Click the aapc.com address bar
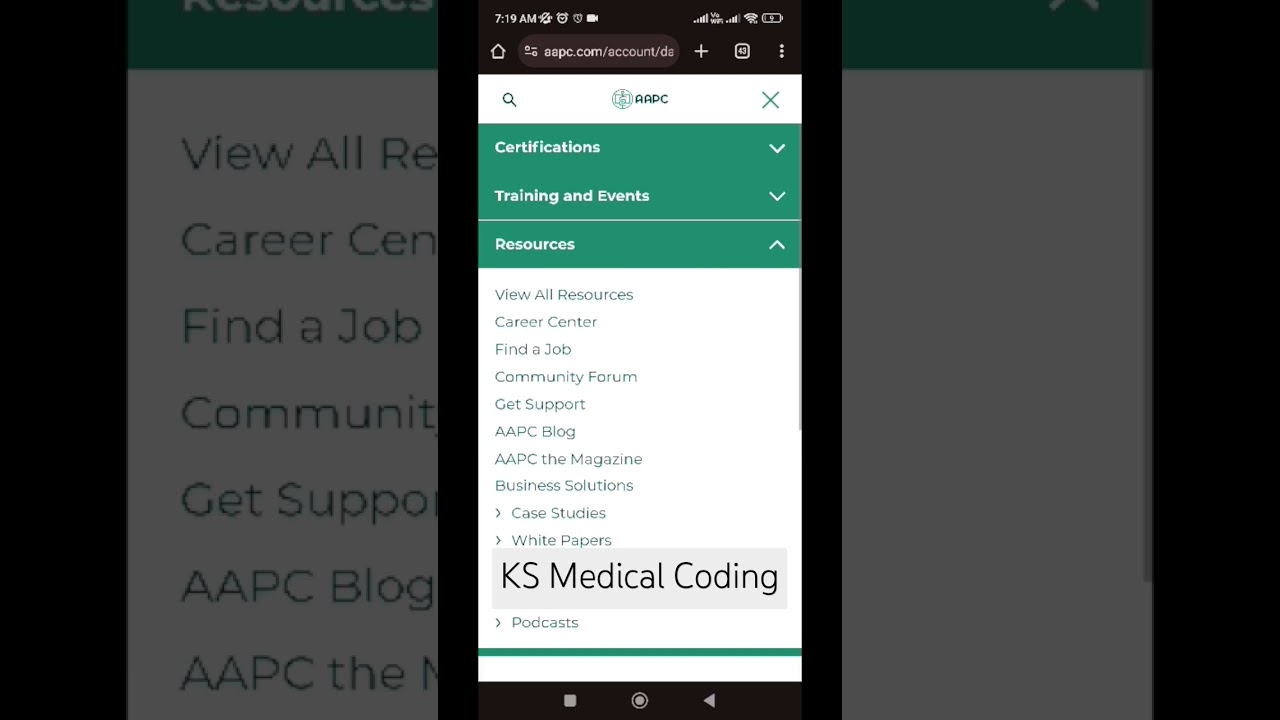1280x720 pixels. click(598, 51)
